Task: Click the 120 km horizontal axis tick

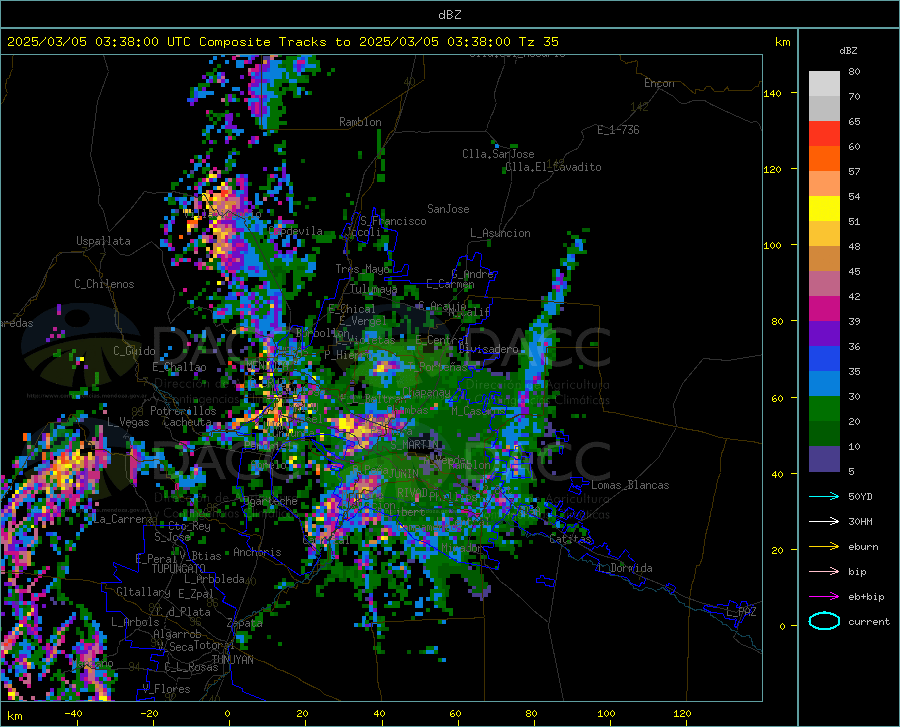Action: (682, 713)
